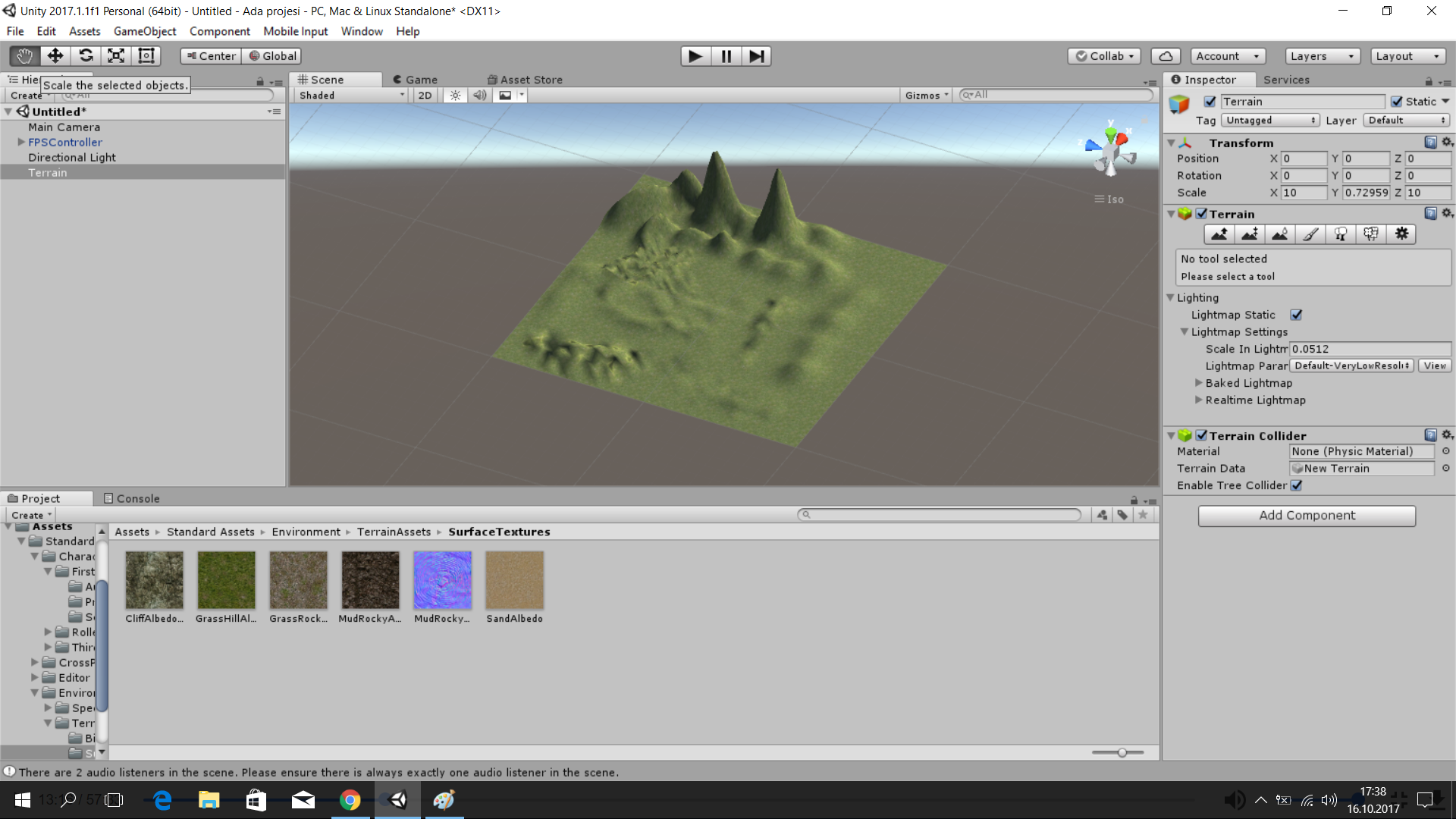Viewport: 1456px width, 819px height.
Task: Open the GameObject menu
Action: tap(144, 31)
